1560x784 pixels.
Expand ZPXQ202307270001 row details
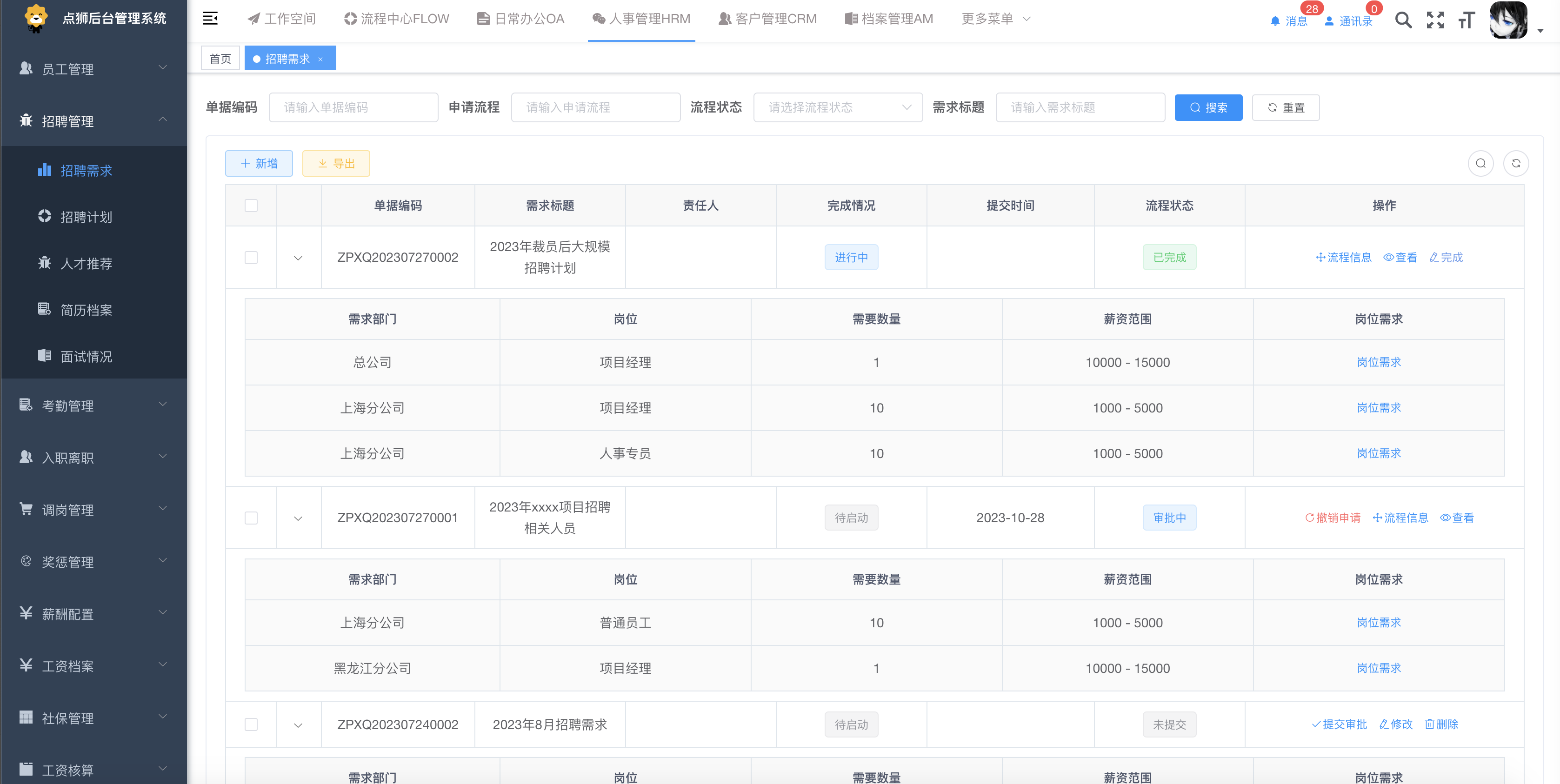(x=298, y=517)
